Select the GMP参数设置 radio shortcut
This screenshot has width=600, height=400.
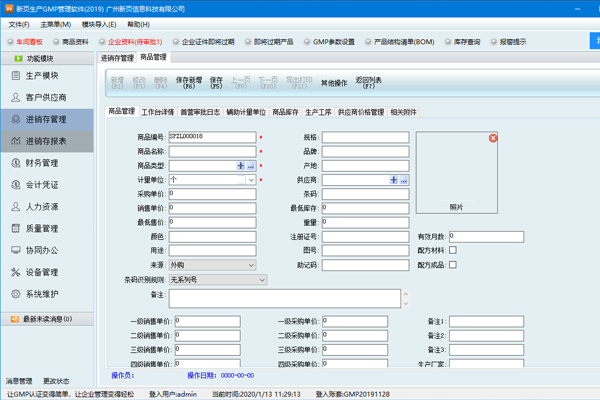point(307,42)
